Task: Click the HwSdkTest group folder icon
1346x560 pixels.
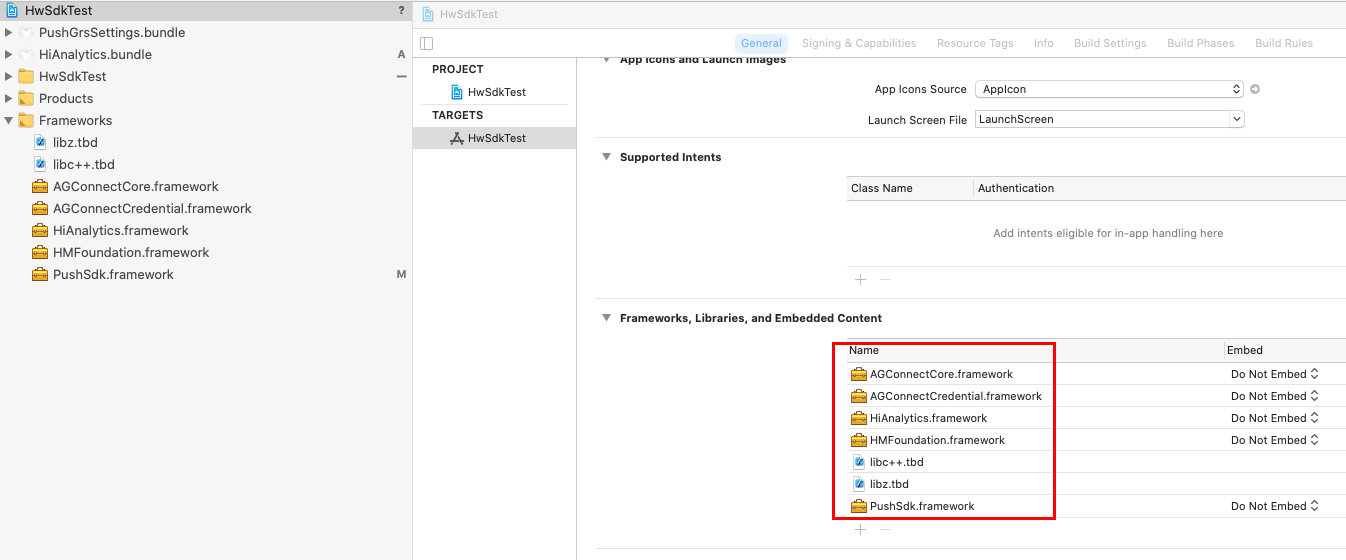Action: (26, 76)
